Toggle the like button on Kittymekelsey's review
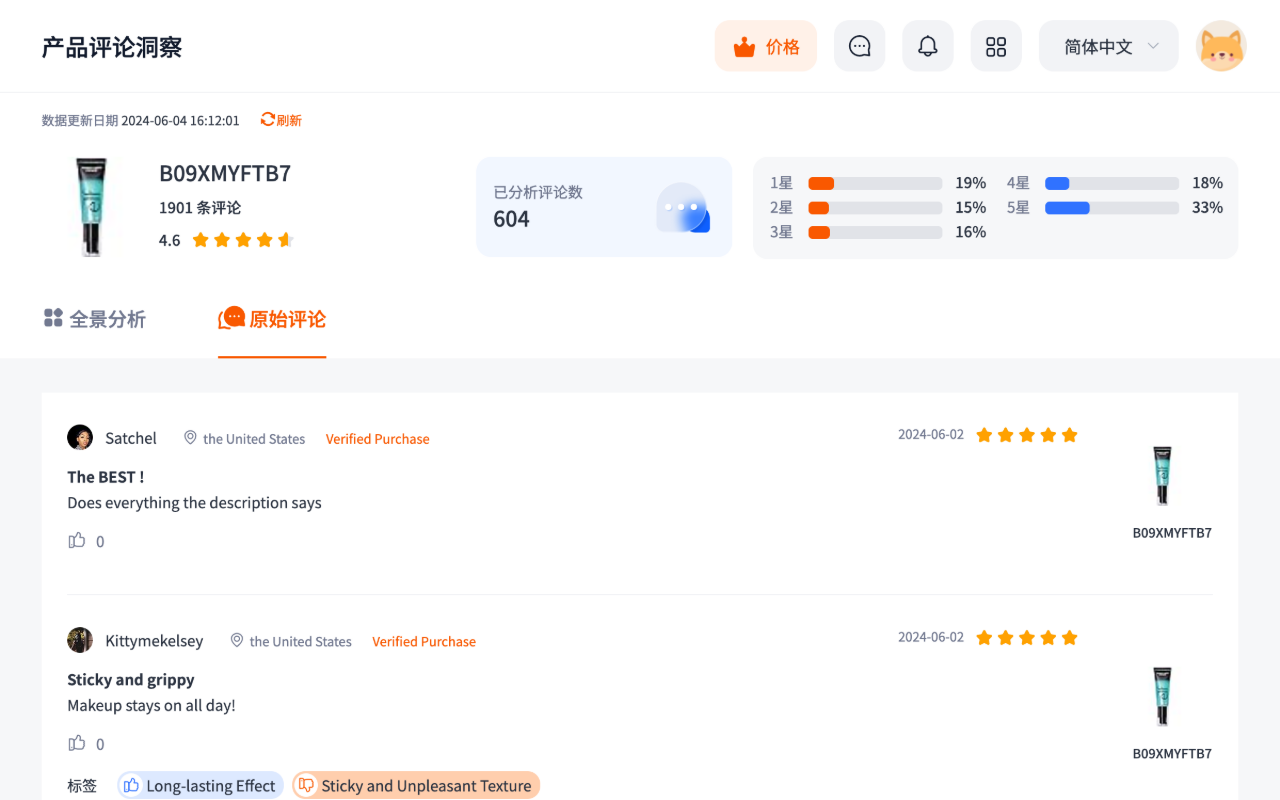Screen dimensions: 1280x800 tap(77, 743)
